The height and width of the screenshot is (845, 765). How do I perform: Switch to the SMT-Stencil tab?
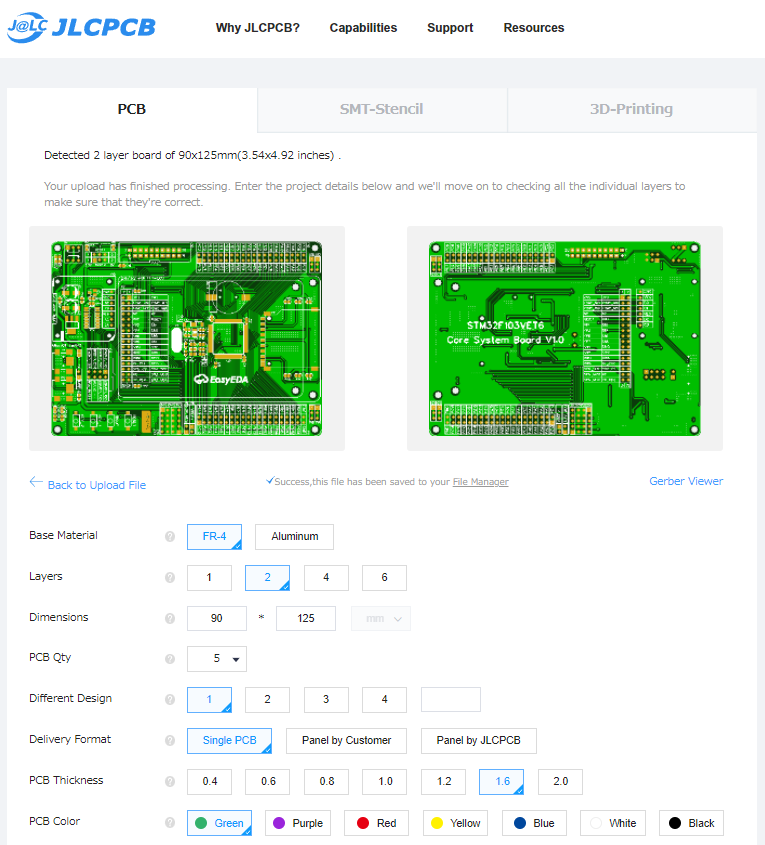[382, 109]
